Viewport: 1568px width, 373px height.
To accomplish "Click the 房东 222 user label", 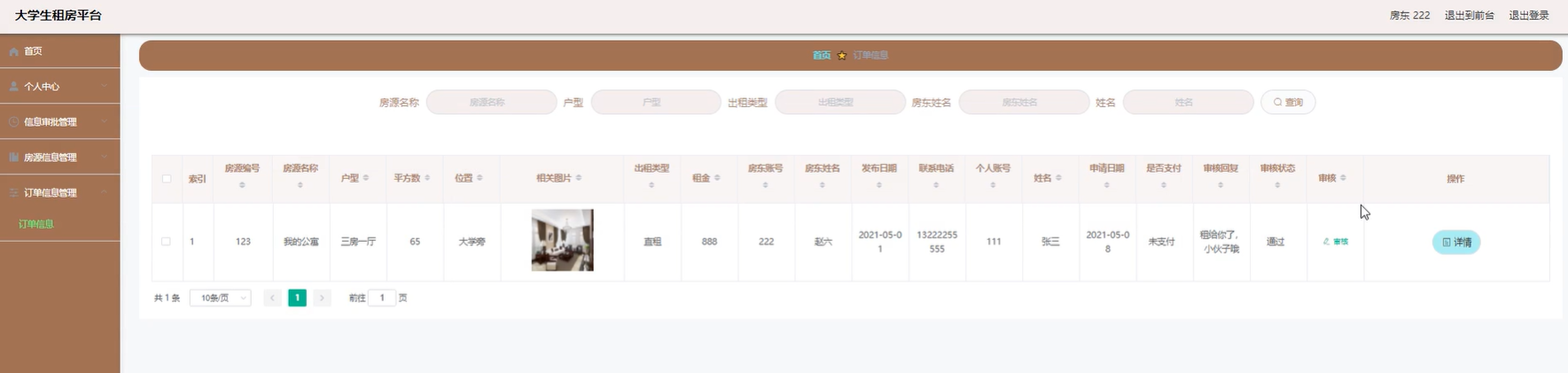I will pos(1409,15).
